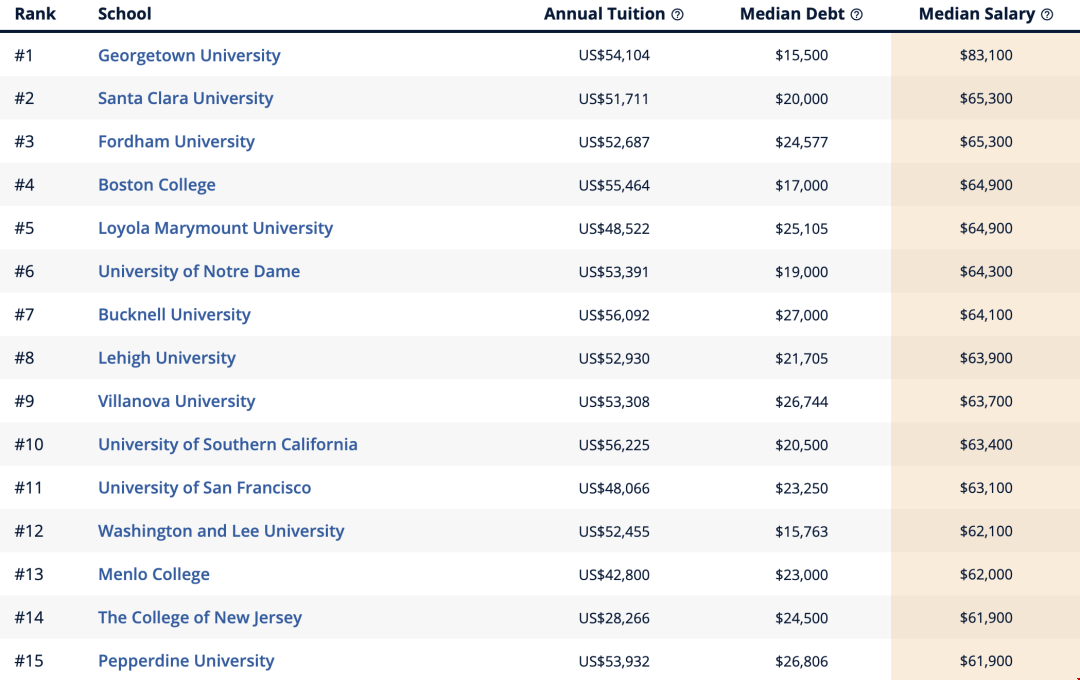Select the $62,100 median salary cell
This screenshot has height=680, width=1080.
[986, 531]
